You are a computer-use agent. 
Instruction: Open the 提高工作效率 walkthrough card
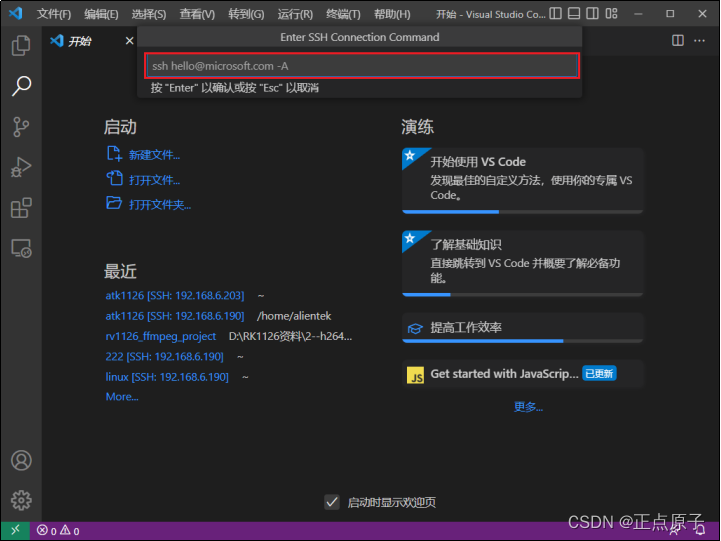coord(522,328)
